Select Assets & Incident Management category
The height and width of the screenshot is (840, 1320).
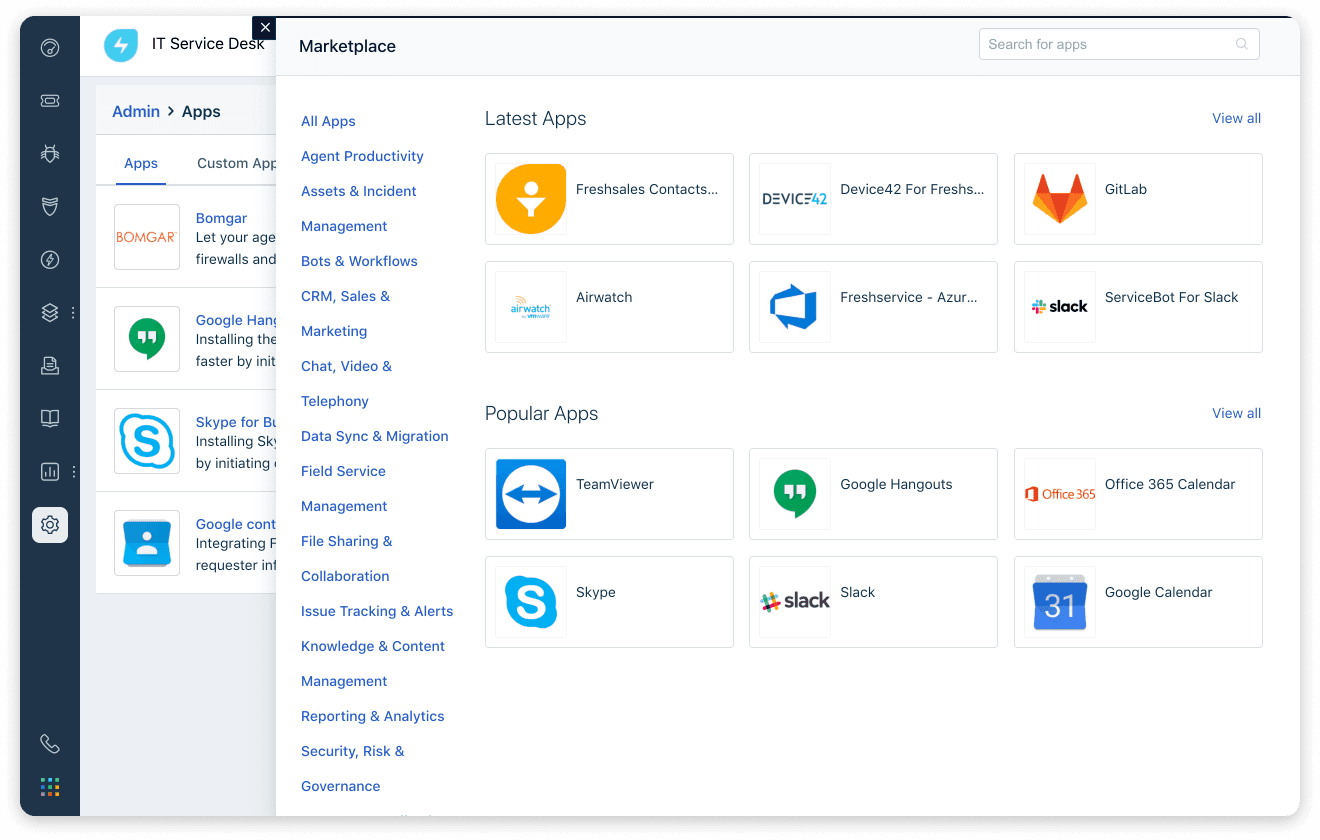pos(359,208)
